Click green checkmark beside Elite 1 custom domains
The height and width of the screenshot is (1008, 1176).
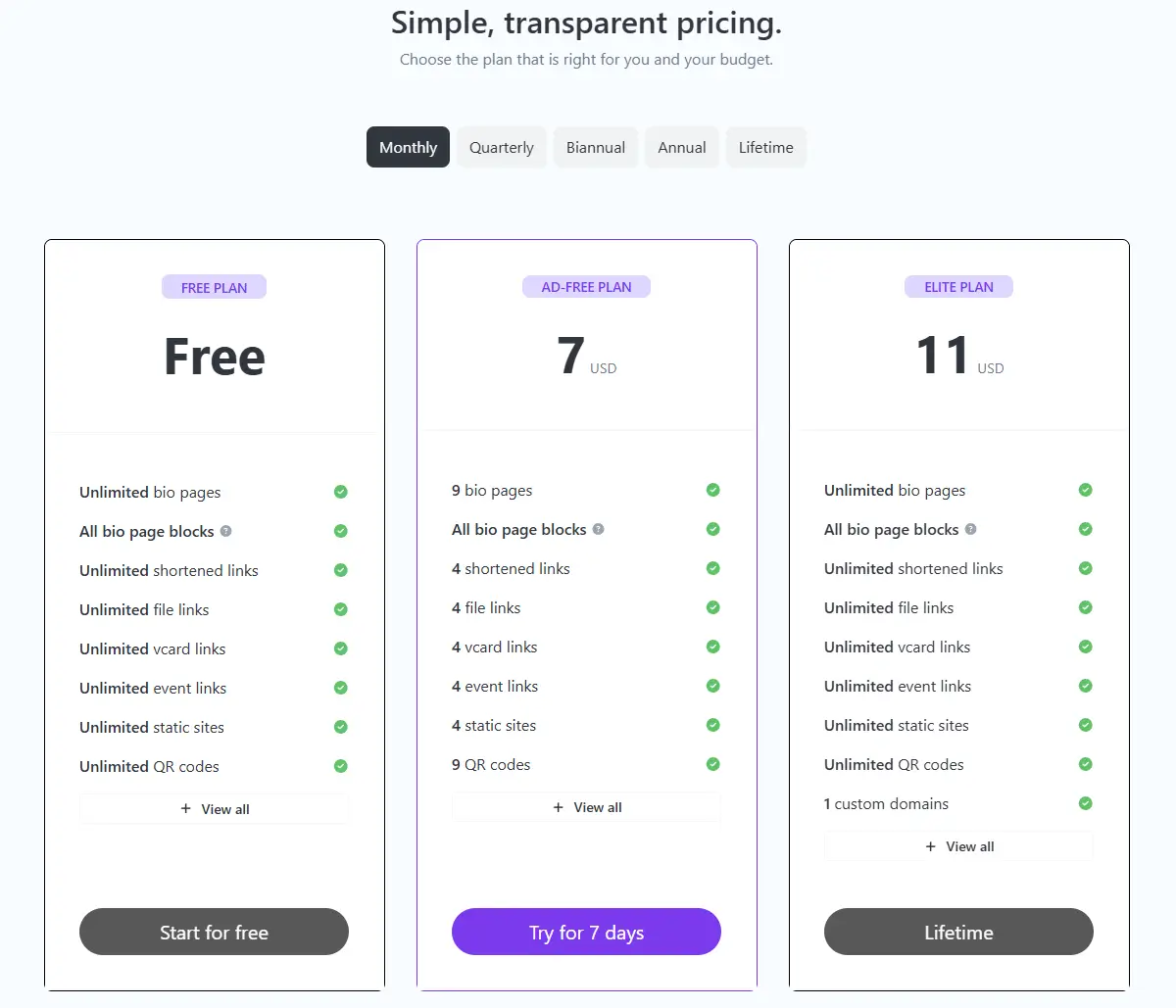coord(1086,803)
